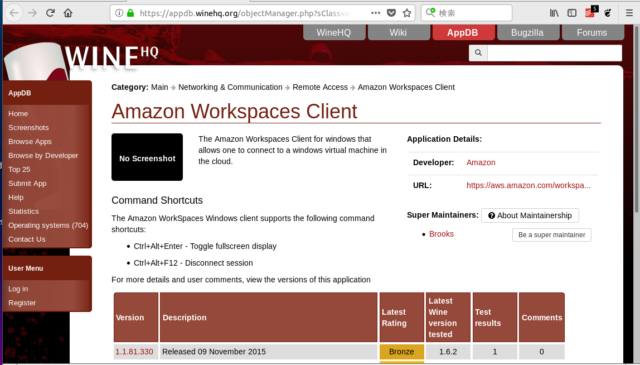Open the Firefox hamburger menu

tap(629, 13)
